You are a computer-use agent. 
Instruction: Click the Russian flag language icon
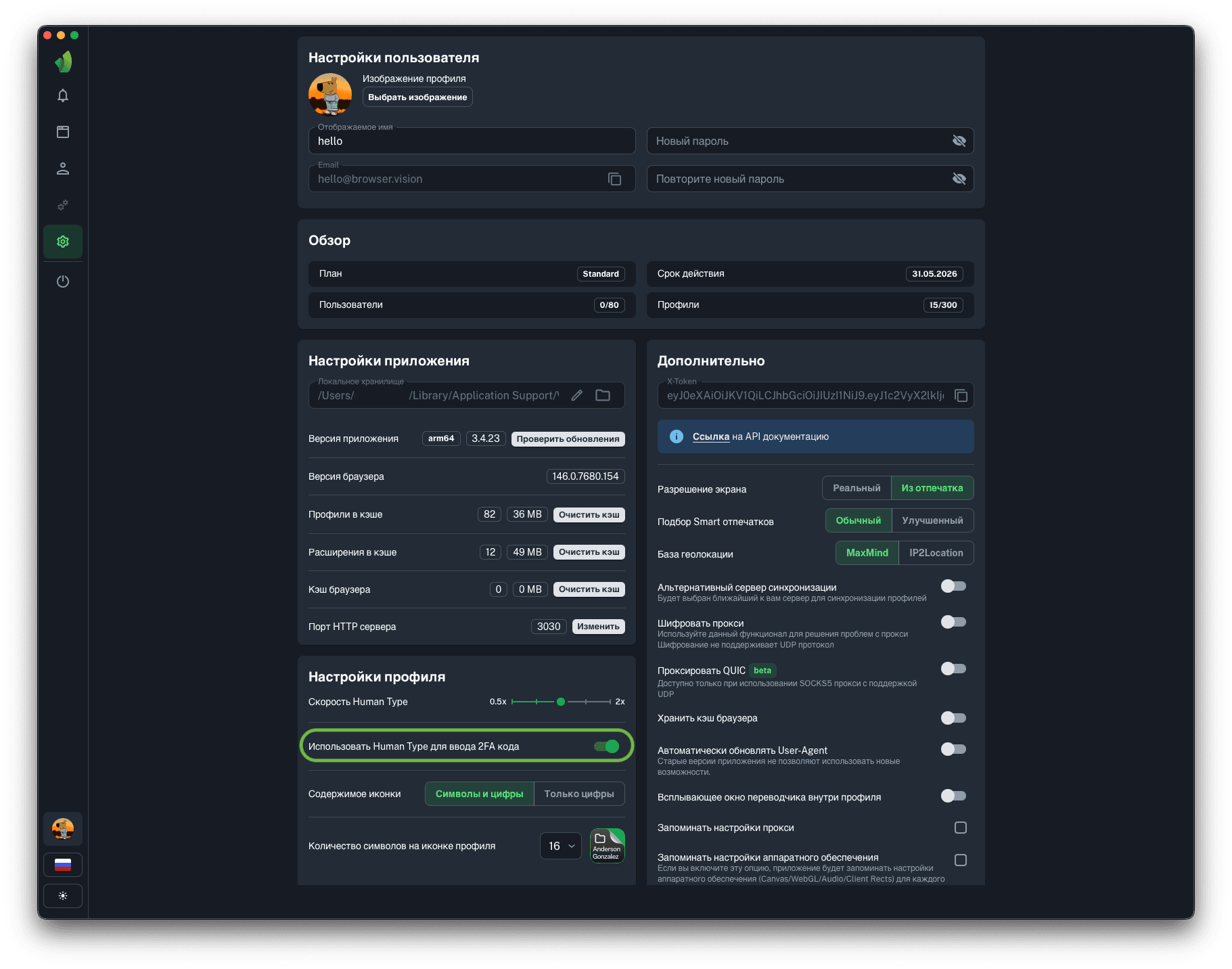tap(63, 865)
